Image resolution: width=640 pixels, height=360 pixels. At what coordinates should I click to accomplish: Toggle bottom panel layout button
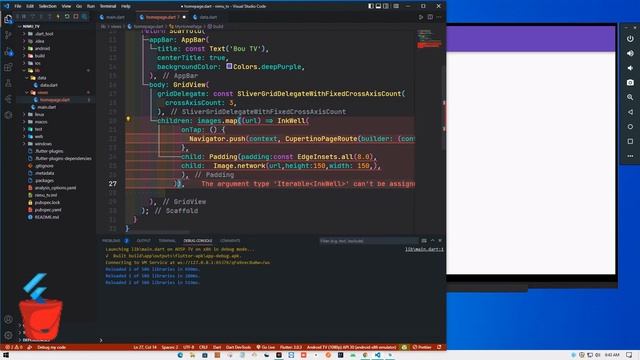point(378,6)
